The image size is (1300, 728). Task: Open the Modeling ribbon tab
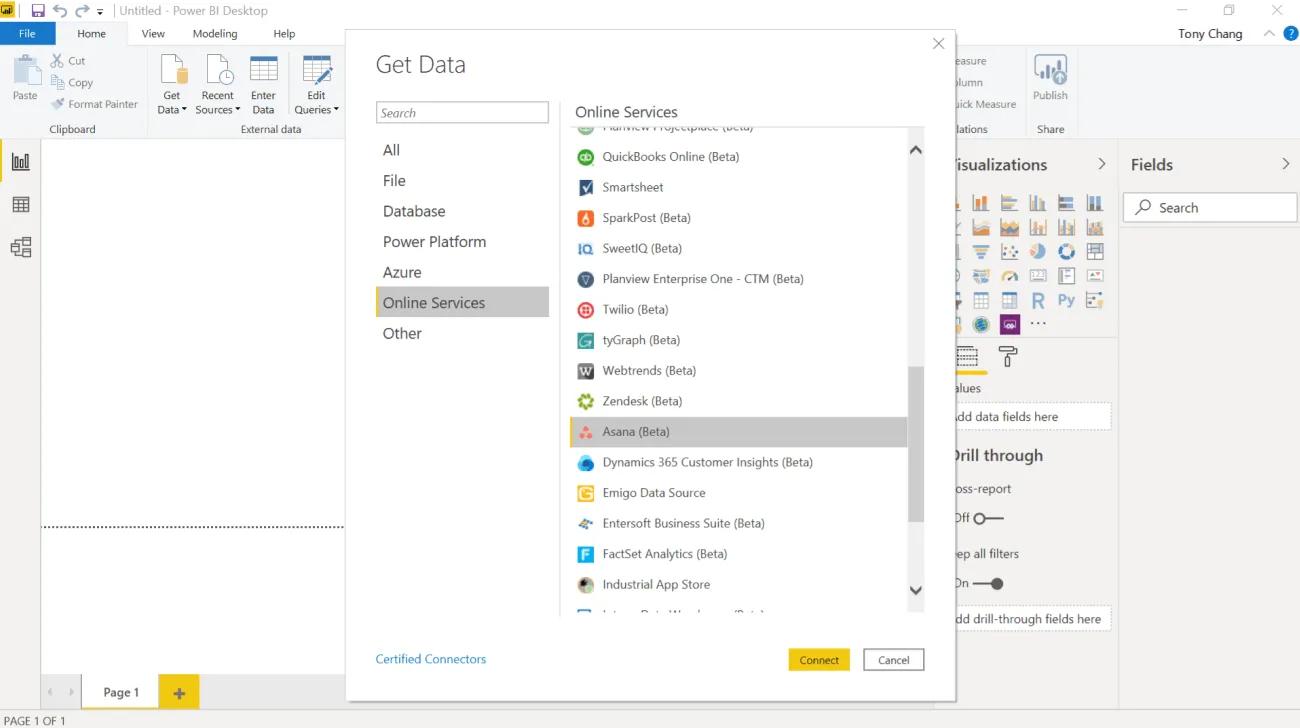[x=214, y=33]
